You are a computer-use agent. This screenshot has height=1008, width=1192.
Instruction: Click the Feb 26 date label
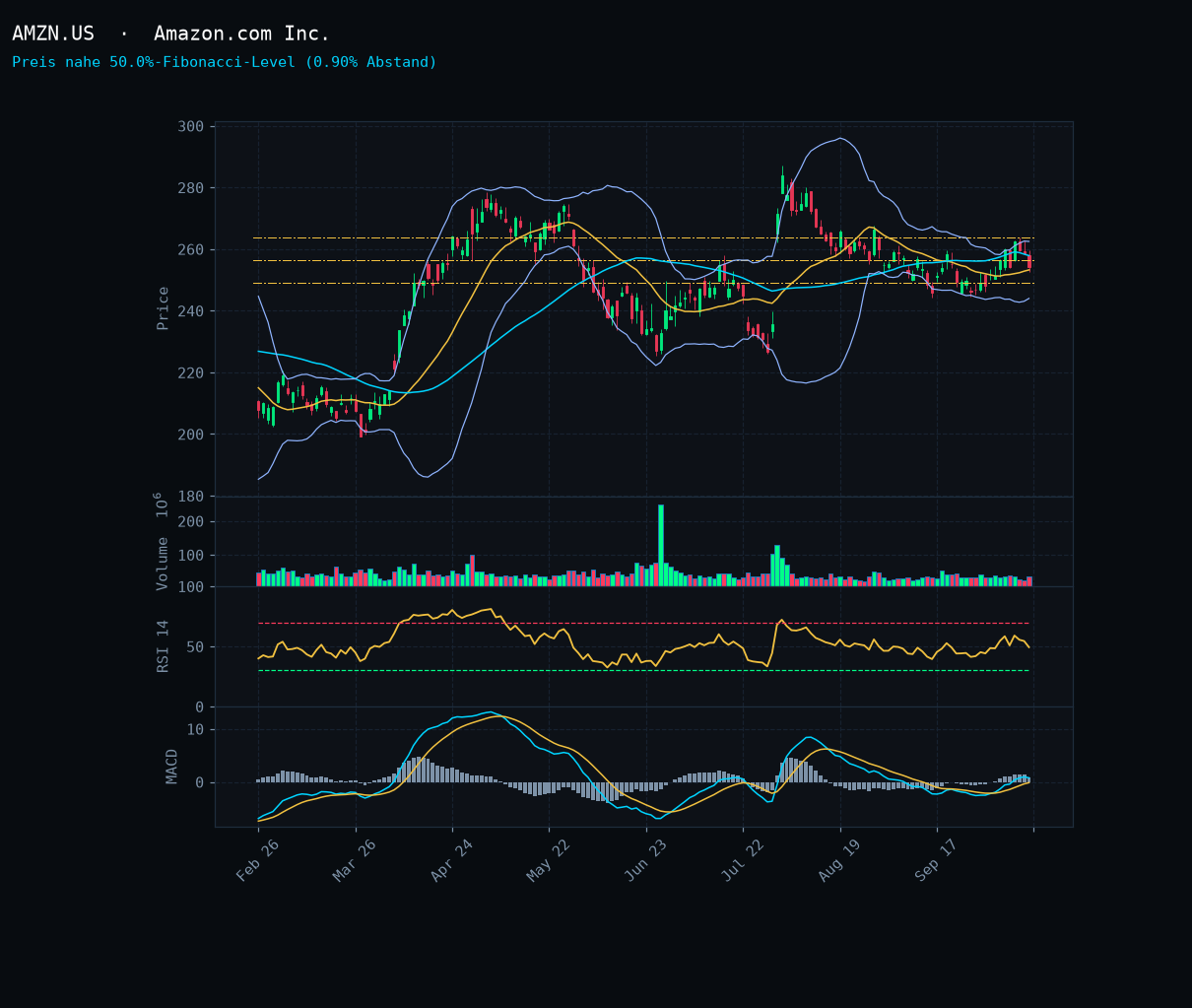pos(258,860)
